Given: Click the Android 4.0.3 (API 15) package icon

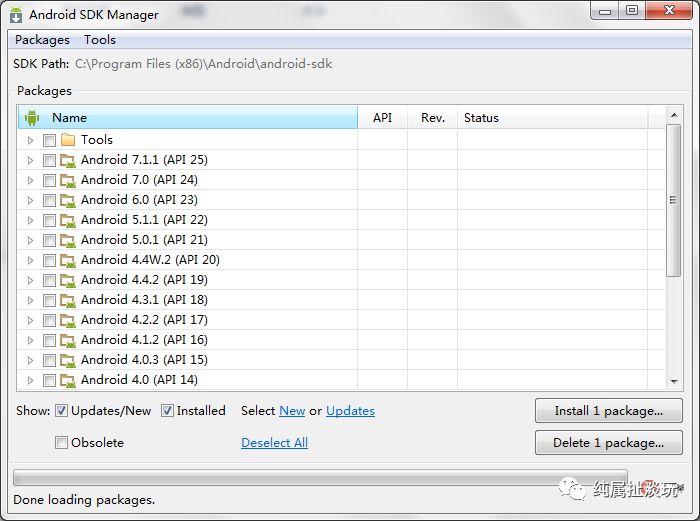Looking at the screenshot, I should [x=68, y=360].
